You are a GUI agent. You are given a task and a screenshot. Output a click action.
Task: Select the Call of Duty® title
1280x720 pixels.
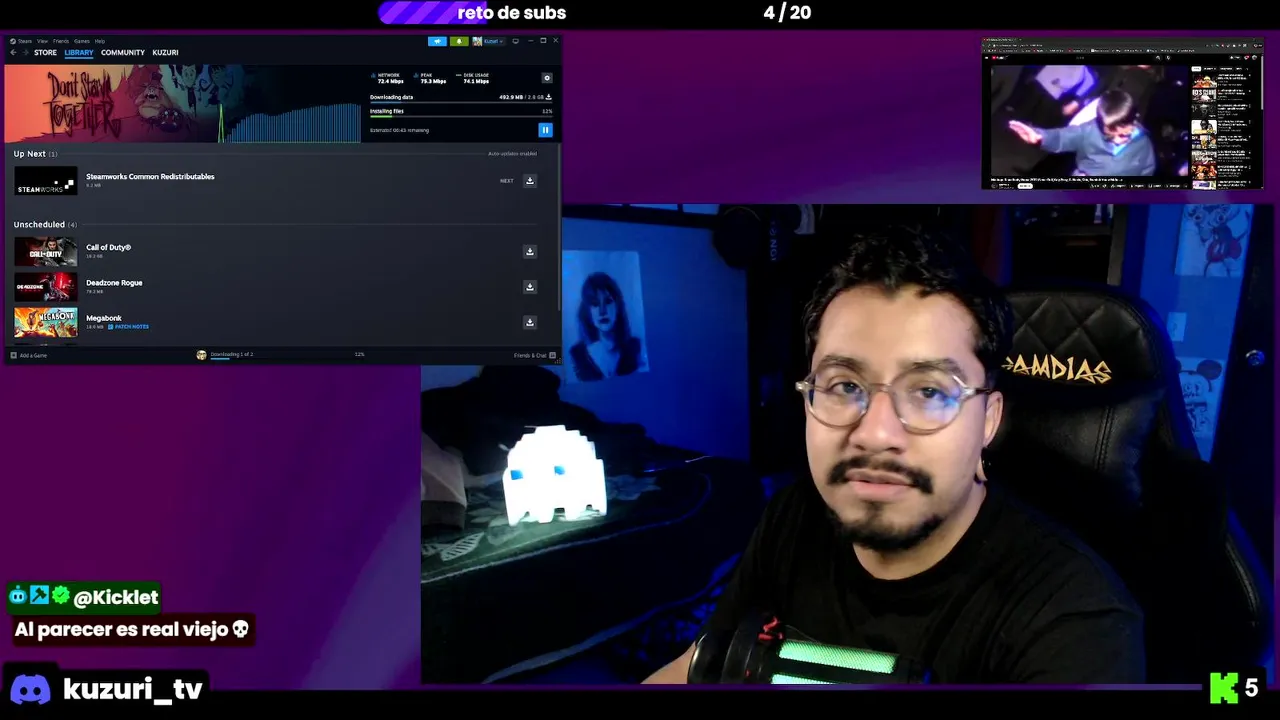108,247
